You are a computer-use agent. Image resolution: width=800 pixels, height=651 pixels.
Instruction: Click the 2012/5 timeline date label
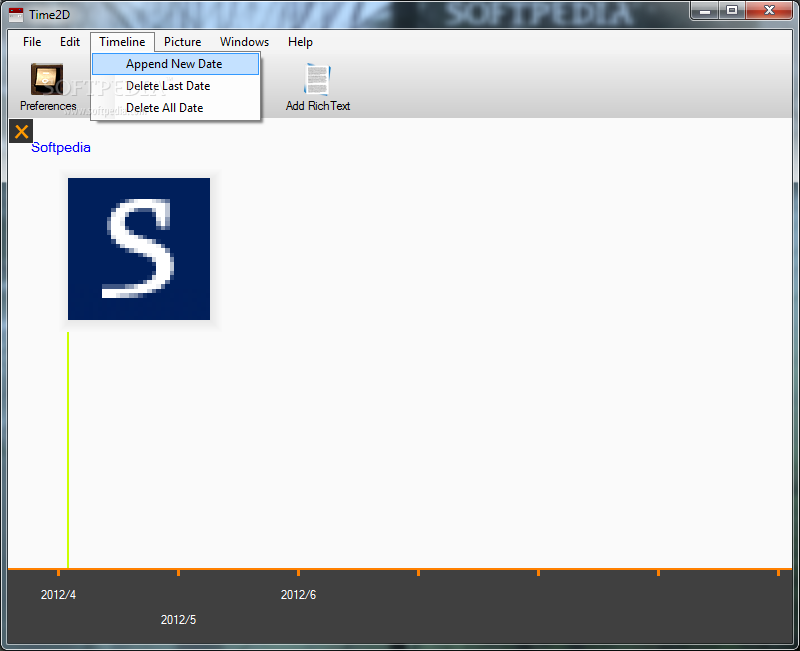click(178, 619)
